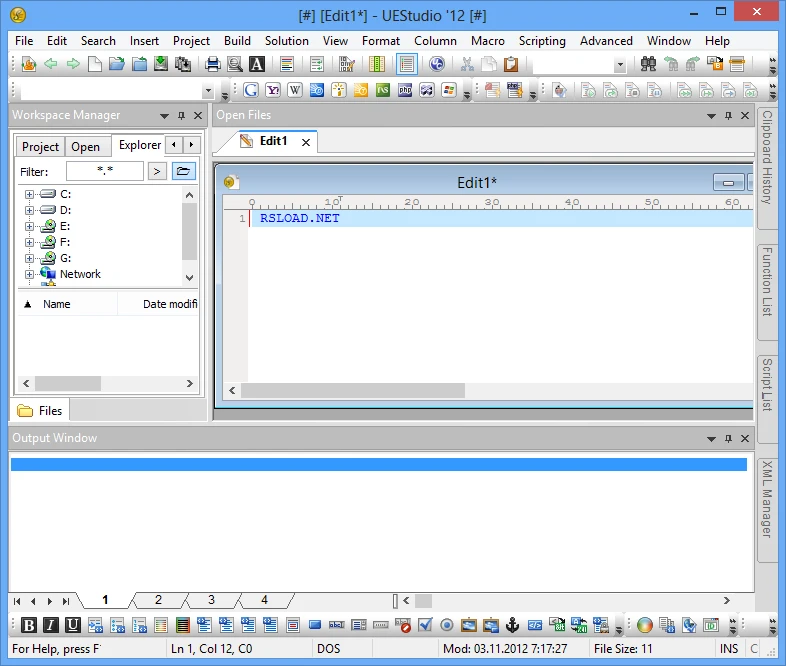Click the Filter text input field
786x666 pixels.
[105, 171]
